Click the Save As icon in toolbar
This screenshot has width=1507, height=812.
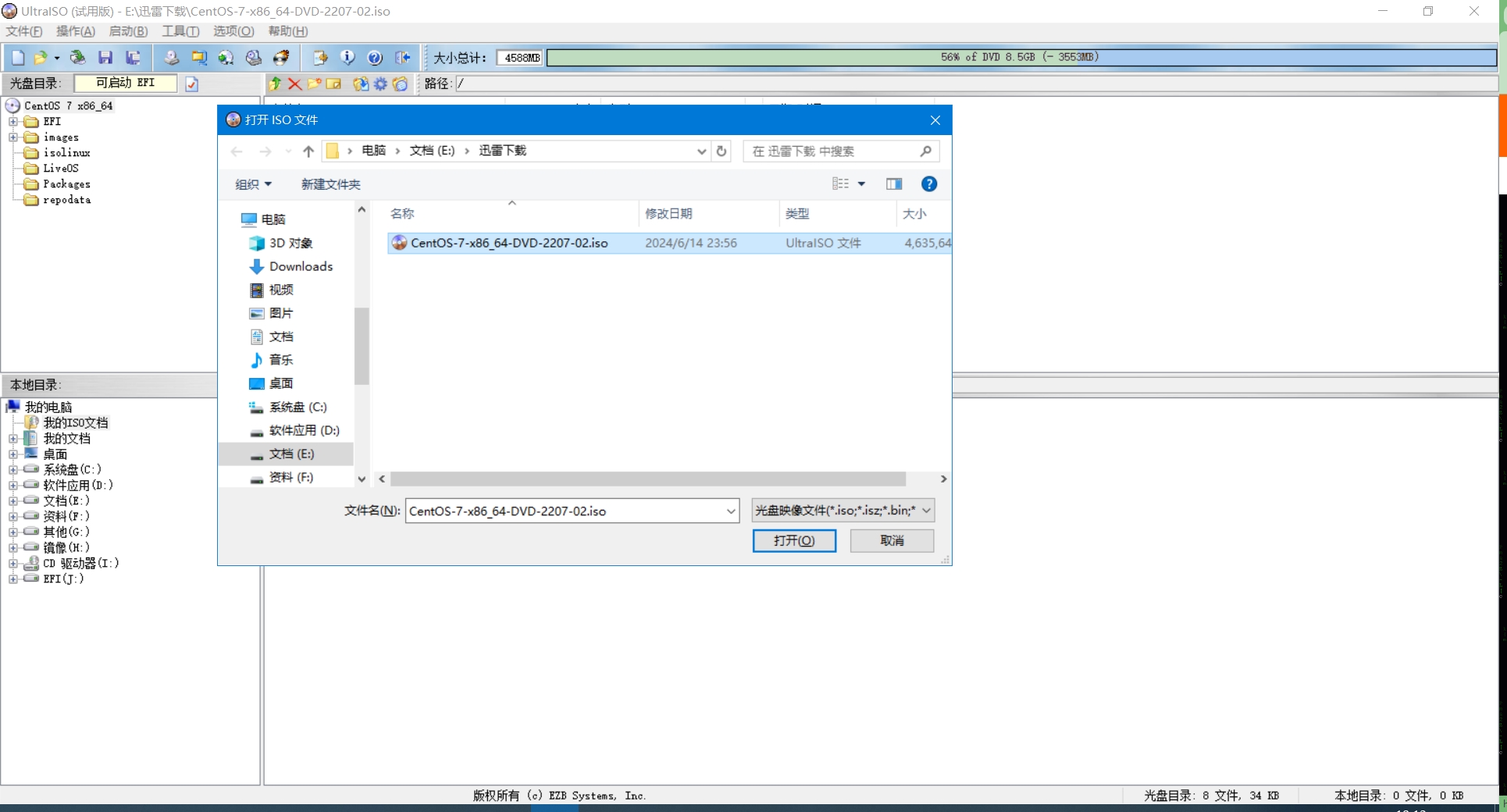[x=134, y=58]
